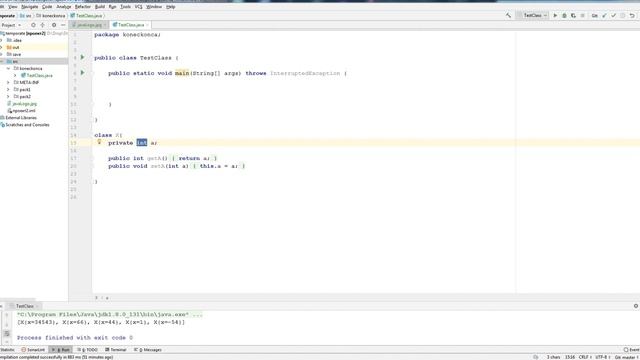Image resolution: width=640 pixels, height=360 pixels.
Task: Click the build project hammer icon
Action: coord(508,16)
